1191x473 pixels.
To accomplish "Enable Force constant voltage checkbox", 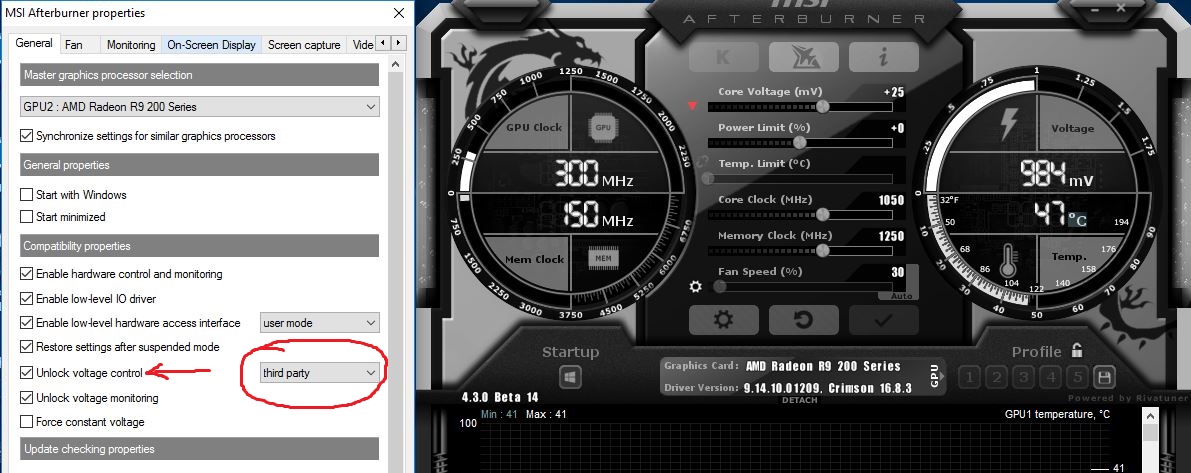I will [x=27, y=422].
